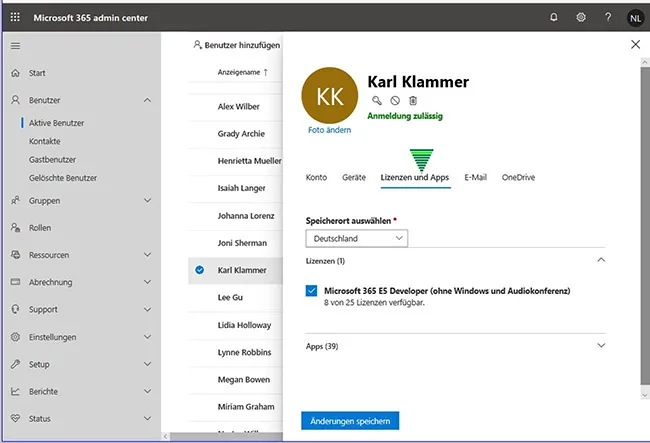Screen dimensions: 650x443
Task: Switch to the OneDrive tab
Action: [x=518, y=177]
